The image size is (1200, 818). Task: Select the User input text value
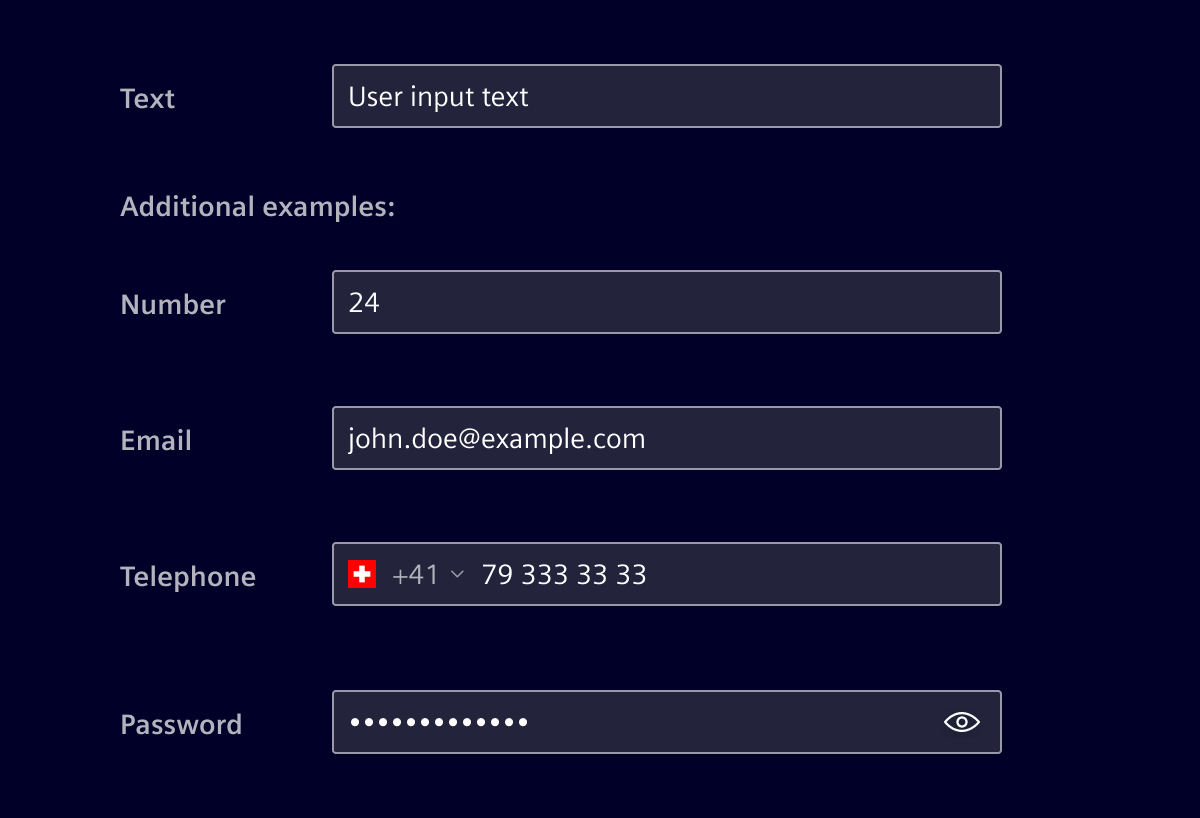coord(438,96)
